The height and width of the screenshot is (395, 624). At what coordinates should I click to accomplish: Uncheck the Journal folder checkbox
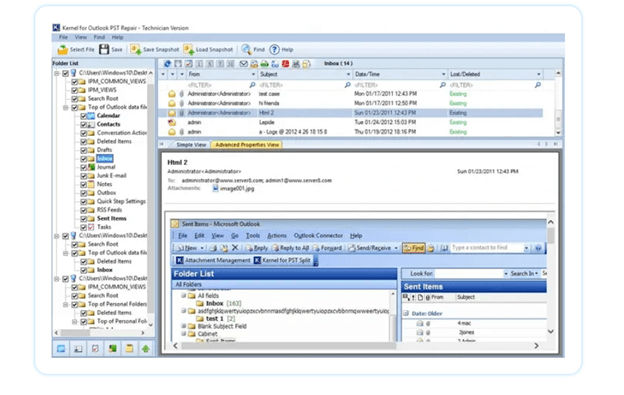click(84, 167)
